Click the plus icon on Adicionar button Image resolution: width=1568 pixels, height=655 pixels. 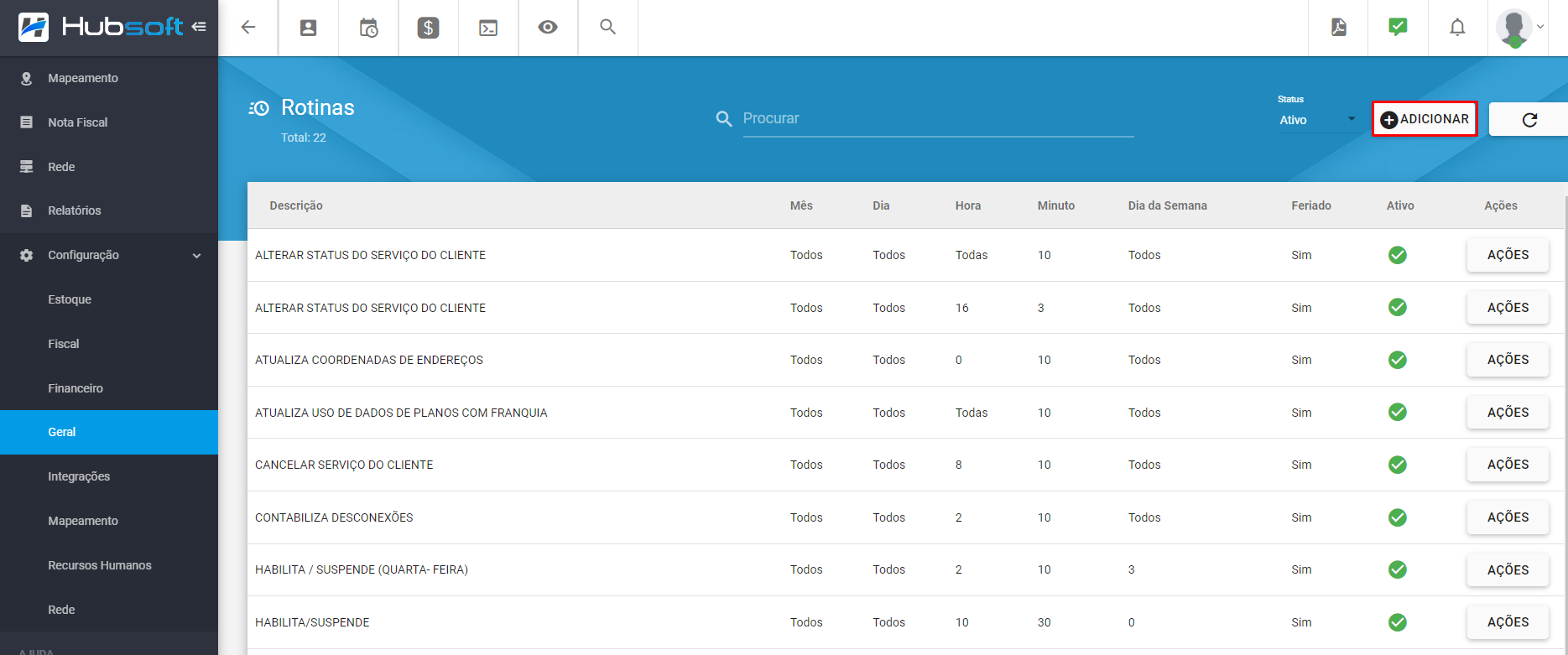1389,120
